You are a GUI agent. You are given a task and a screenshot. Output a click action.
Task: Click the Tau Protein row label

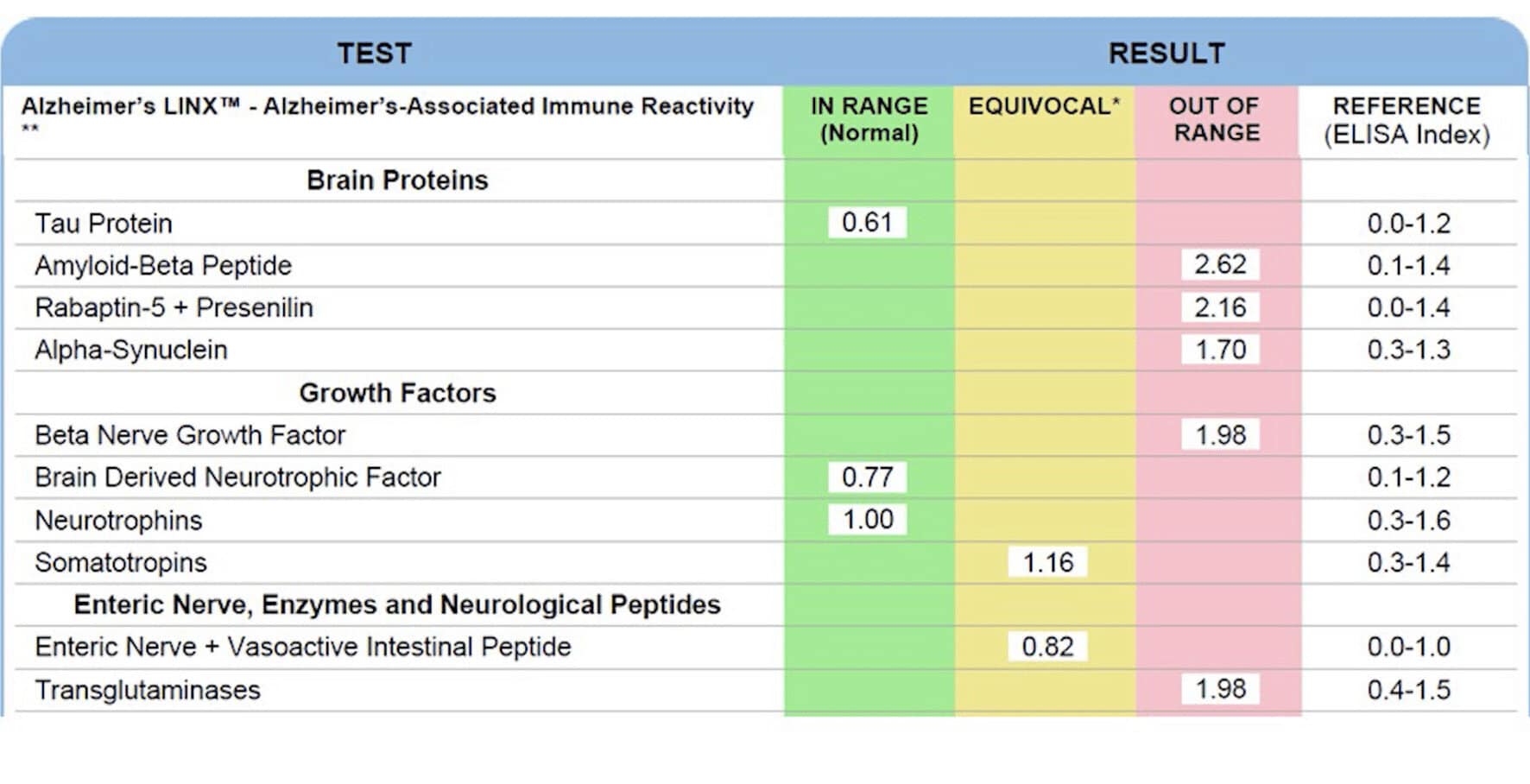coord(104,224)
